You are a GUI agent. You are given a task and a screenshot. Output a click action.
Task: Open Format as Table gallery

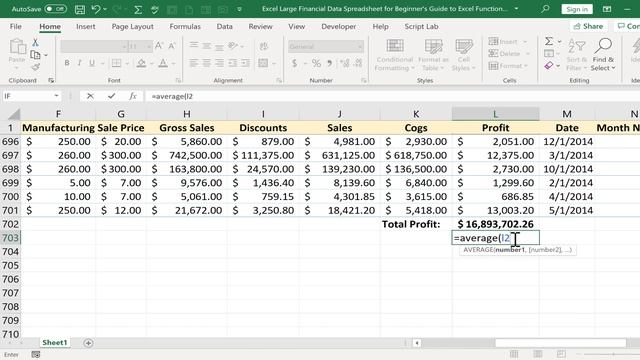433,55
